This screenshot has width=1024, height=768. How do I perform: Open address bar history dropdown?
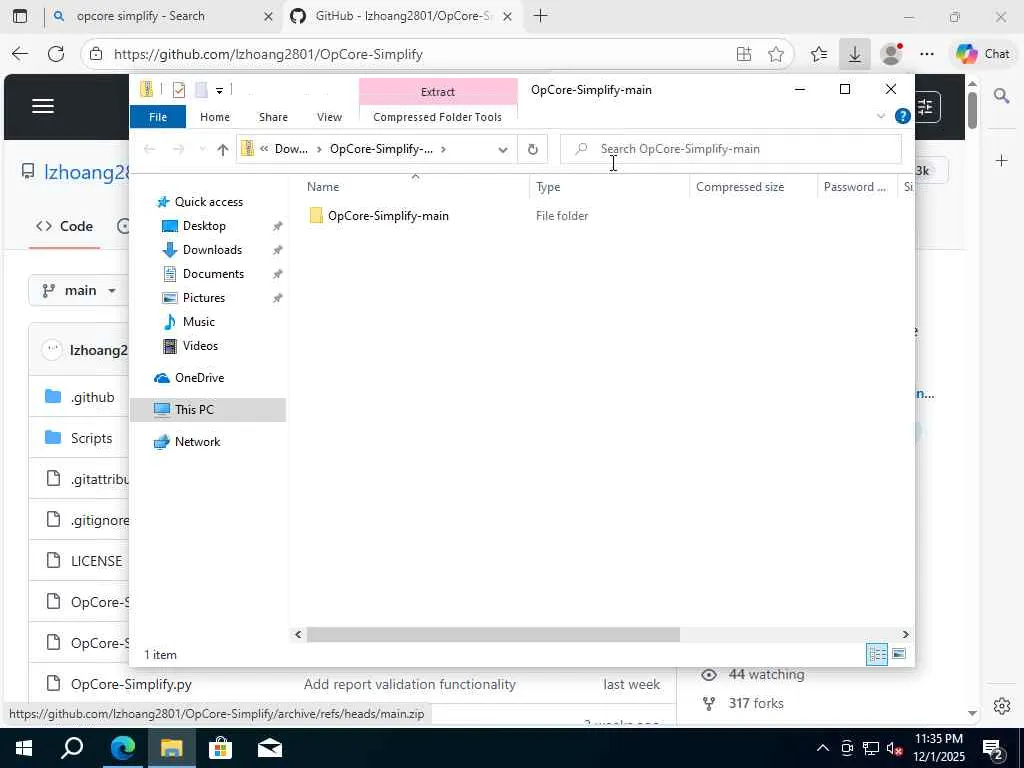503,150
